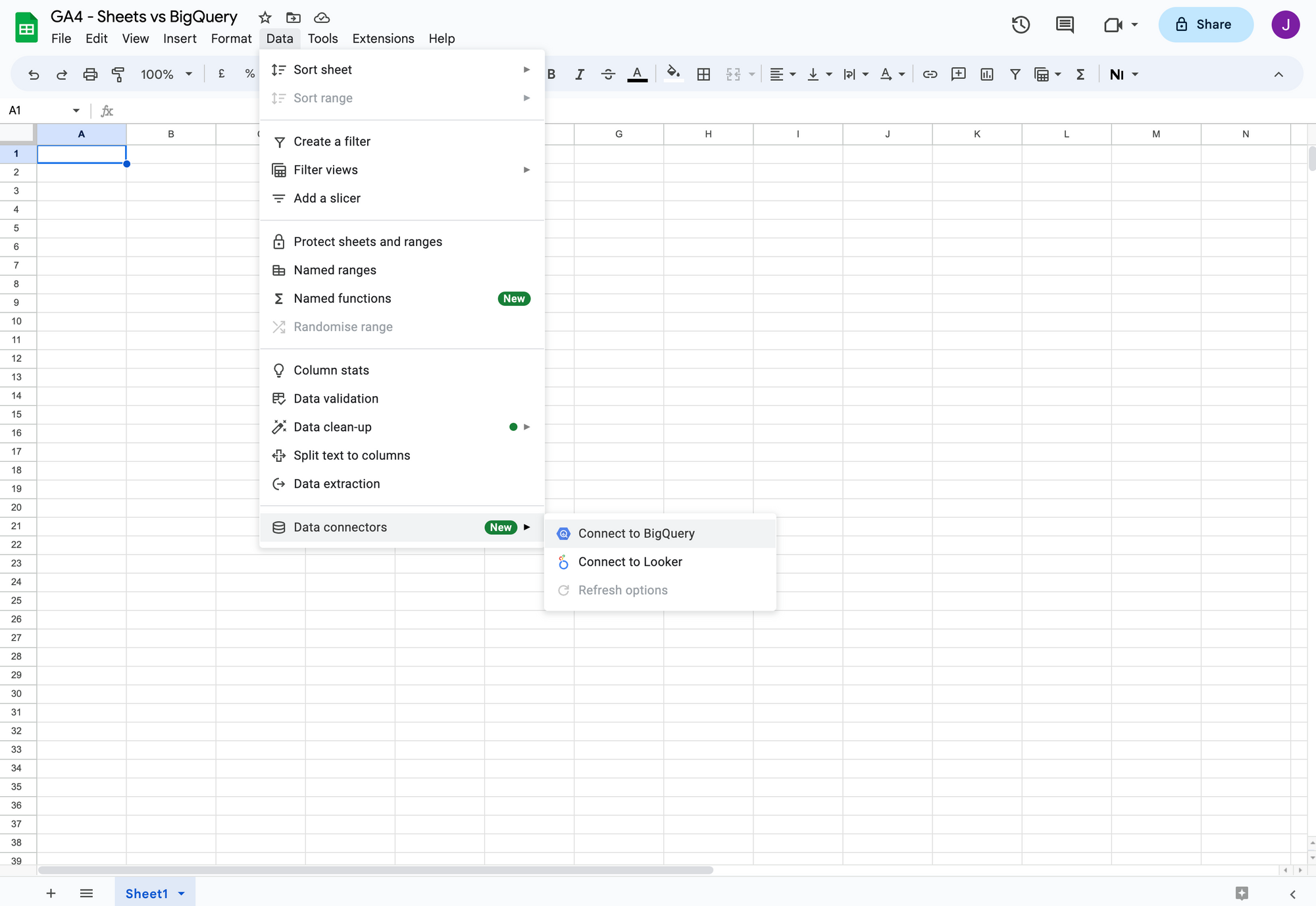
Task: Click the borders icon
Action: (703, 74)
